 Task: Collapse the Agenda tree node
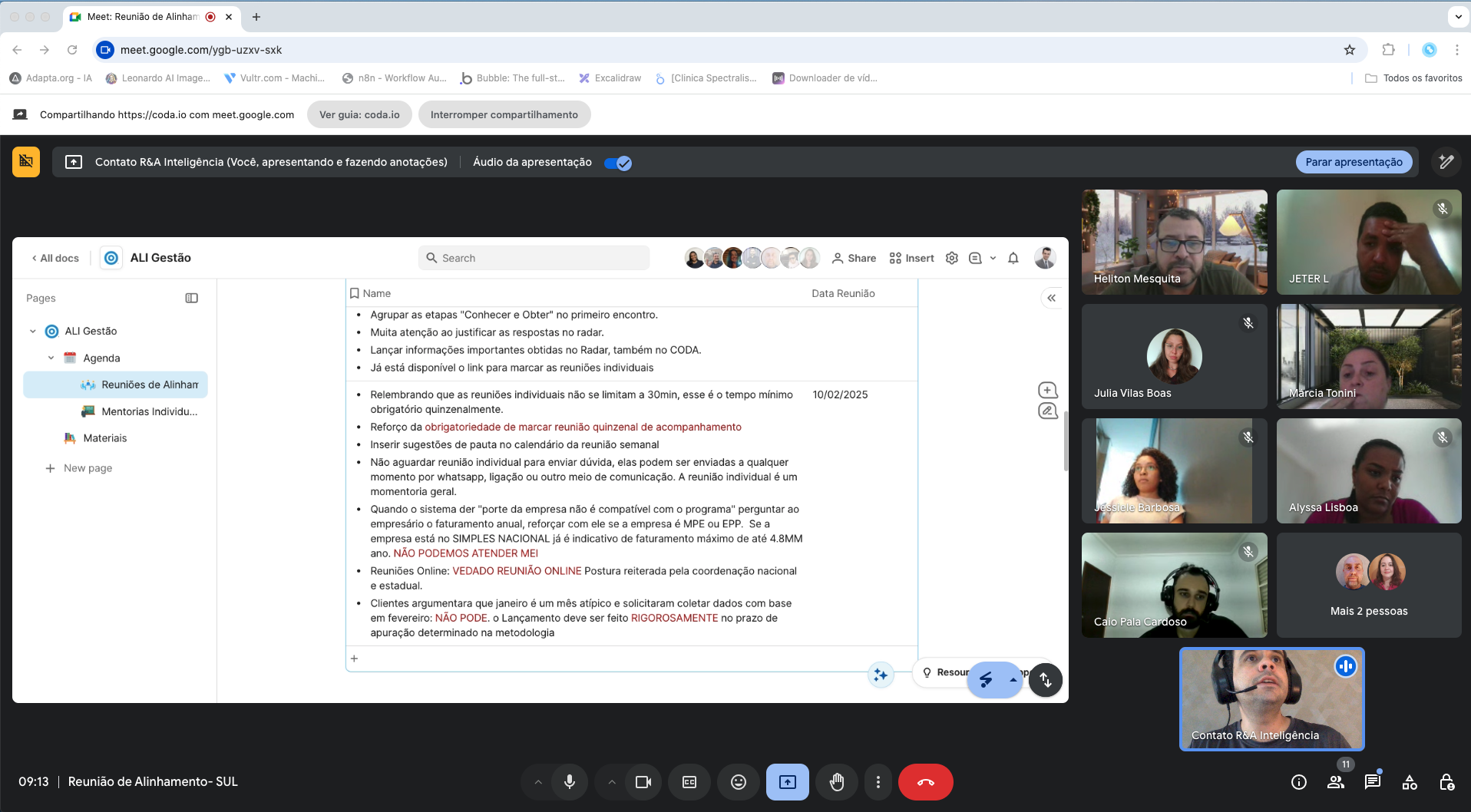pos(51,358)
